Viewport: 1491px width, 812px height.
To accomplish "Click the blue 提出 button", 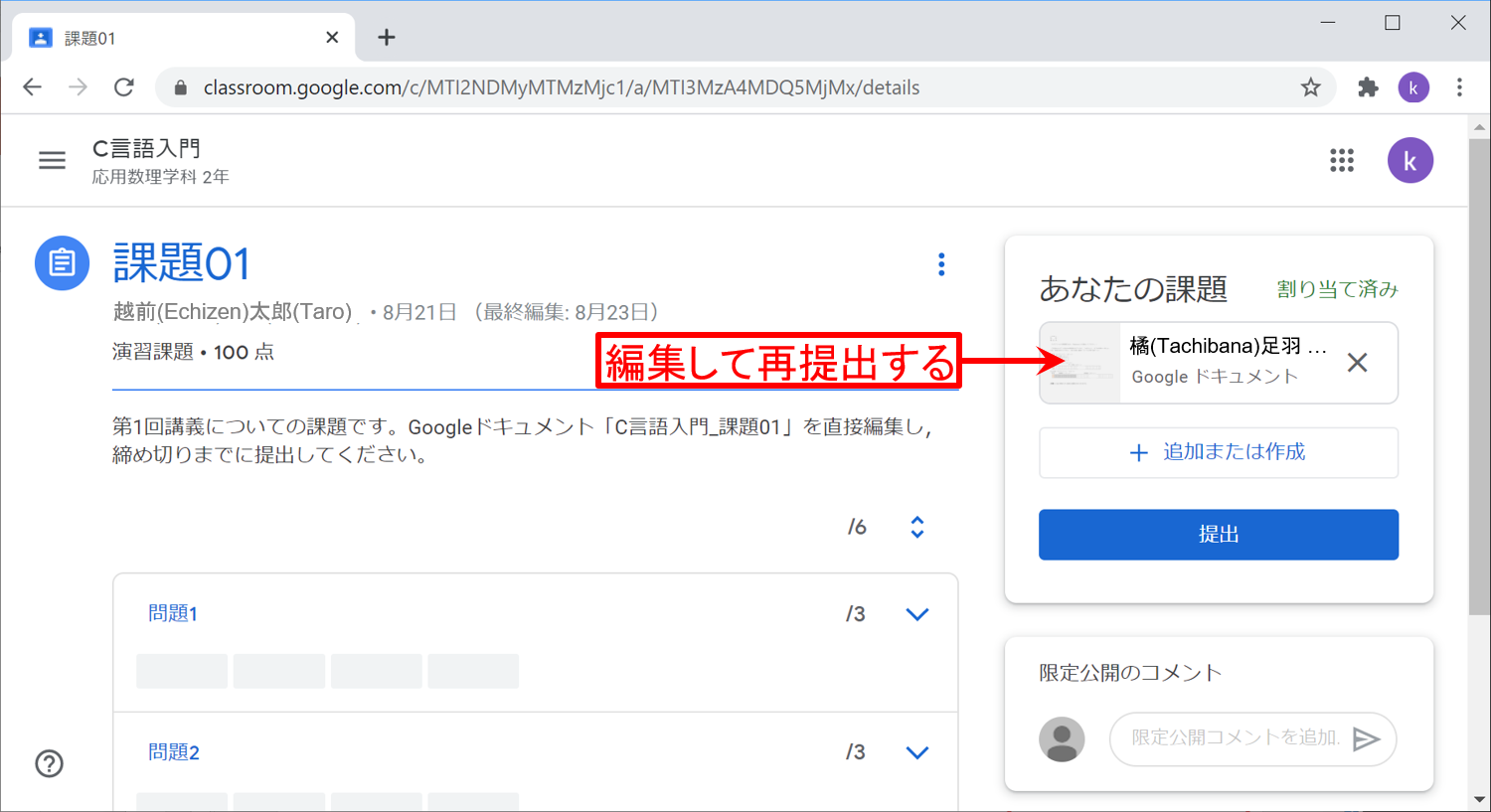I will (1218, 535).
